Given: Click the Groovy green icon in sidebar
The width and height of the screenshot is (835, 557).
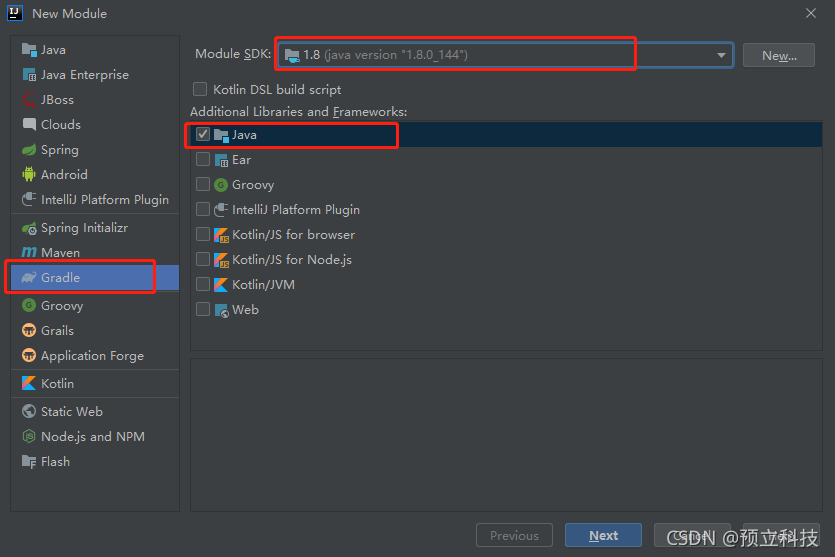Looking at the screenshot, I should [29, 305].
